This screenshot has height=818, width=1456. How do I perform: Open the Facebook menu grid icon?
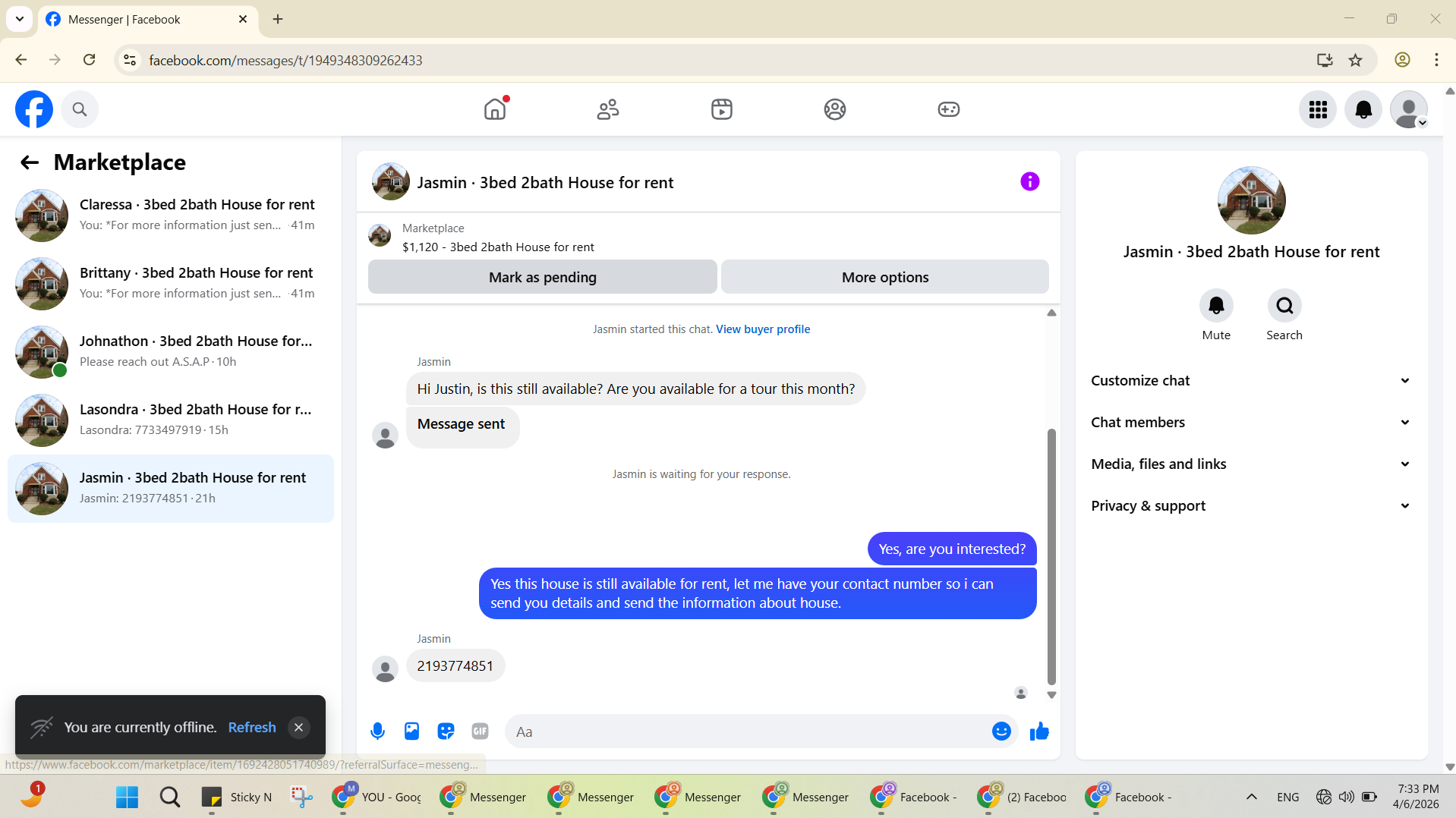click(x=1318, y=109)
